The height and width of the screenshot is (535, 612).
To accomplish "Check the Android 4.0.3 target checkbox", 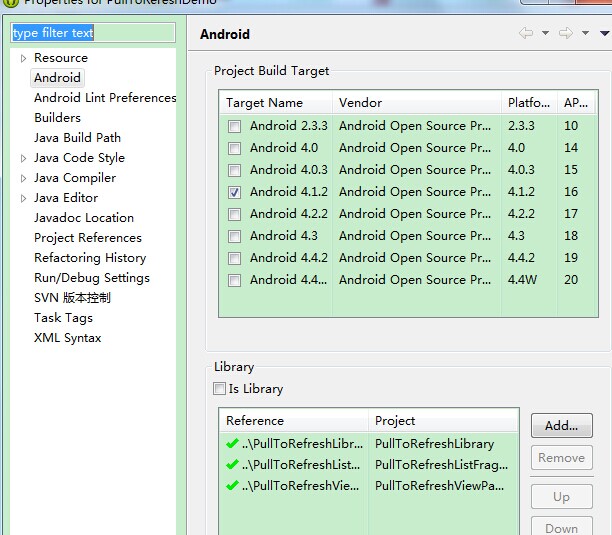I will pyautogui.click(x=235, y=170).
